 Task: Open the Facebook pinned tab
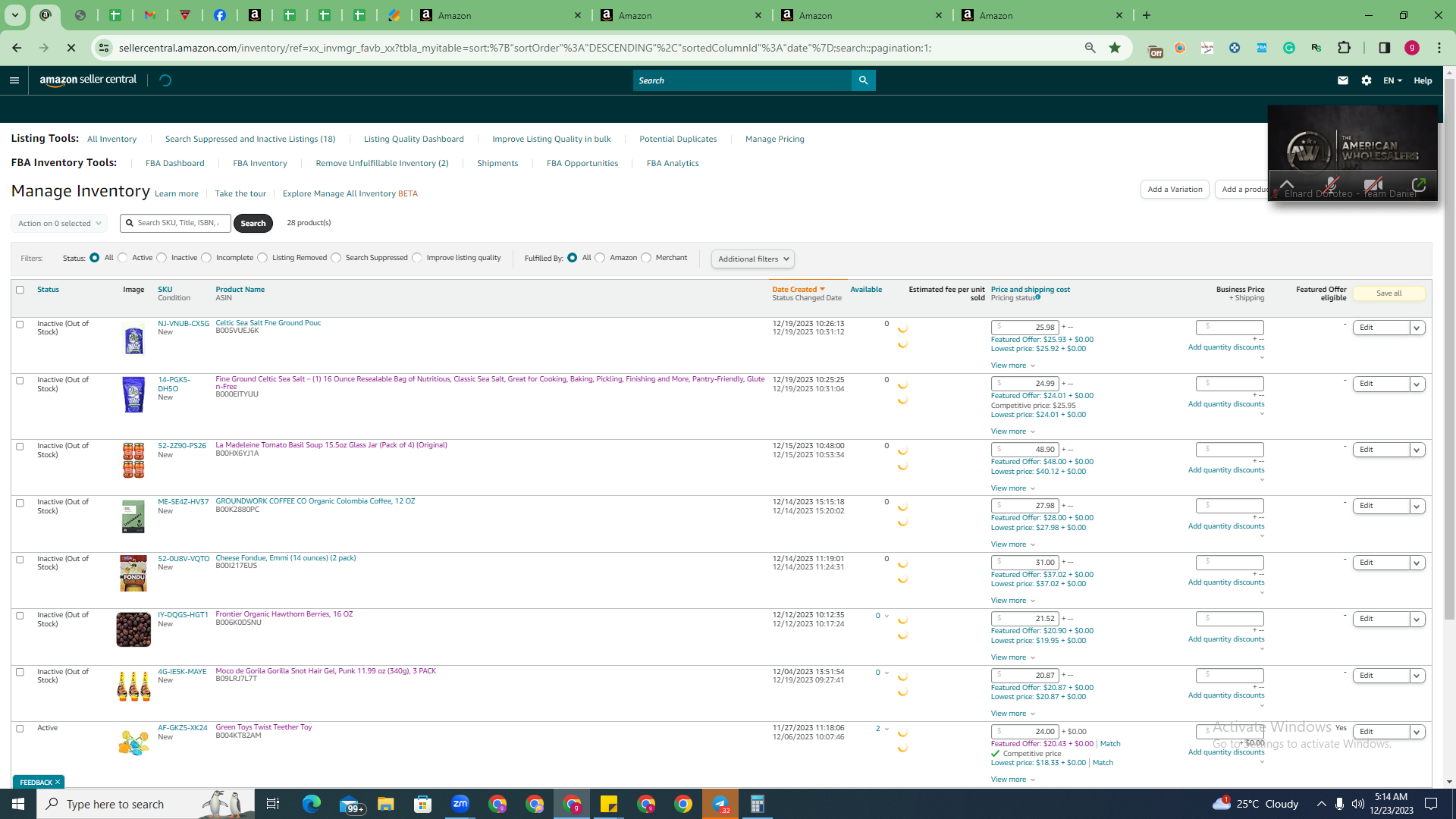click(x=220, y=15)
